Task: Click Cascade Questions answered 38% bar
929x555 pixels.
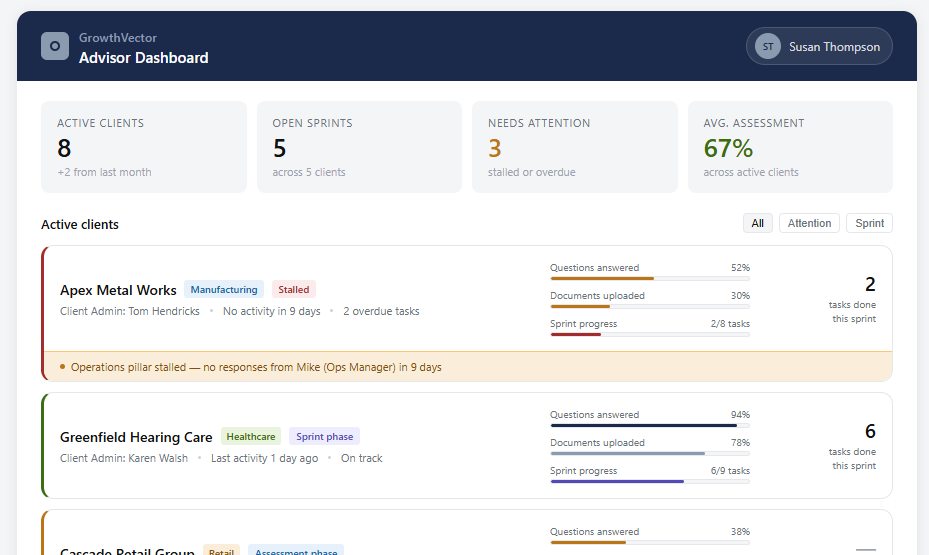Action: 650,542
